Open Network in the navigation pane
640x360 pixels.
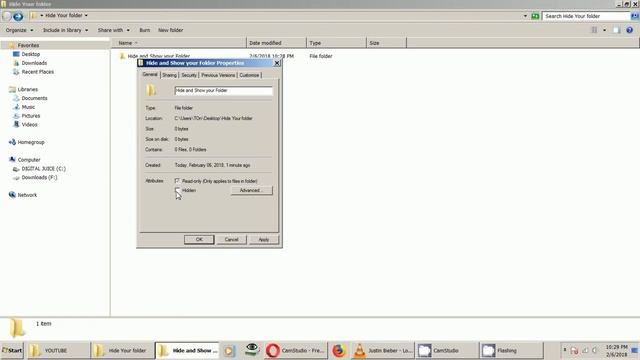pos(27,195)
